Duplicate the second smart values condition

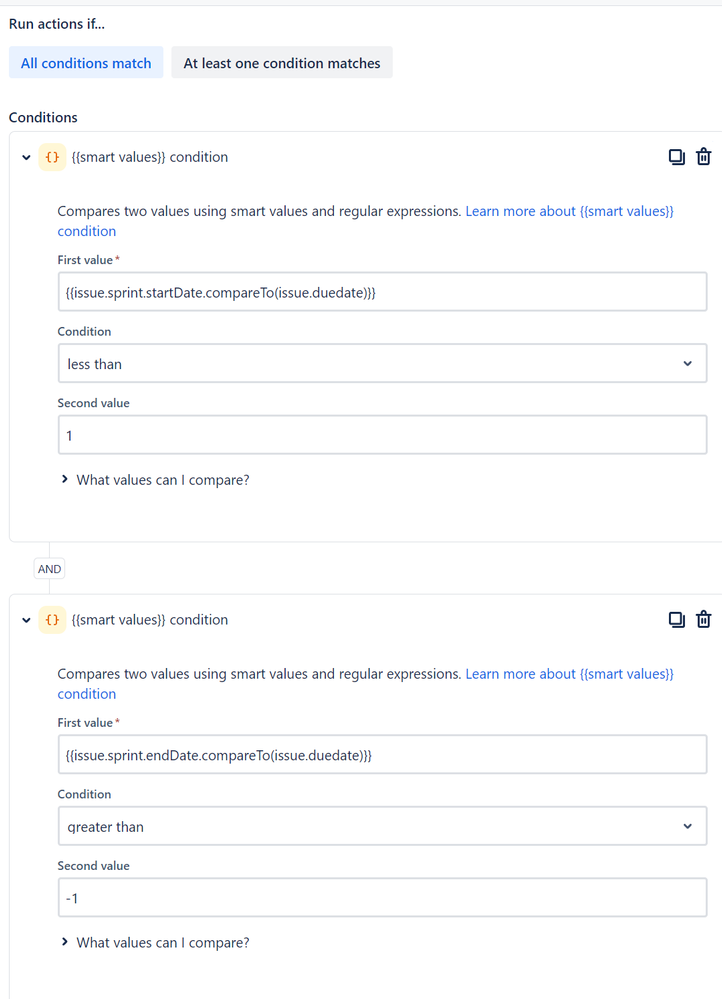coord(677,620)
